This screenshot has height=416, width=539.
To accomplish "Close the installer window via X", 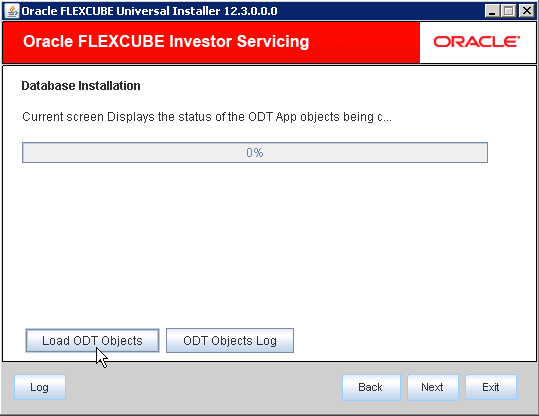I will click(x=526, y=11).
